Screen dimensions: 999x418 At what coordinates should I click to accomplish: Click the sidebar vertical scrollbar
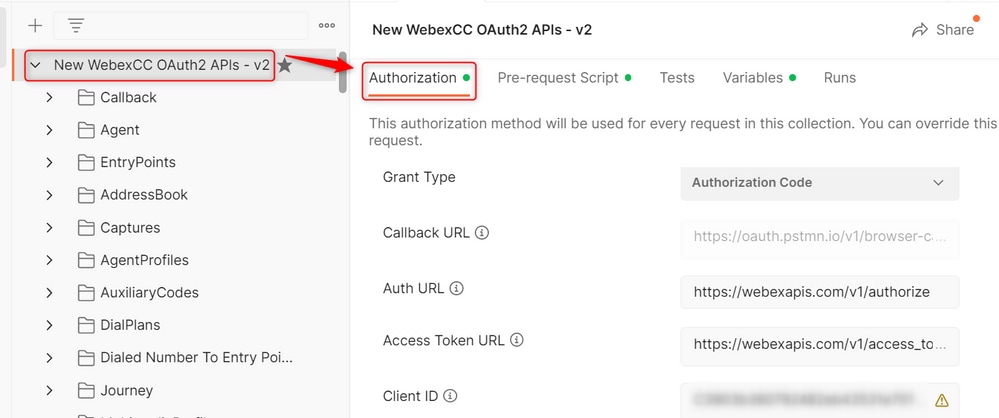(x=343, y=72)
